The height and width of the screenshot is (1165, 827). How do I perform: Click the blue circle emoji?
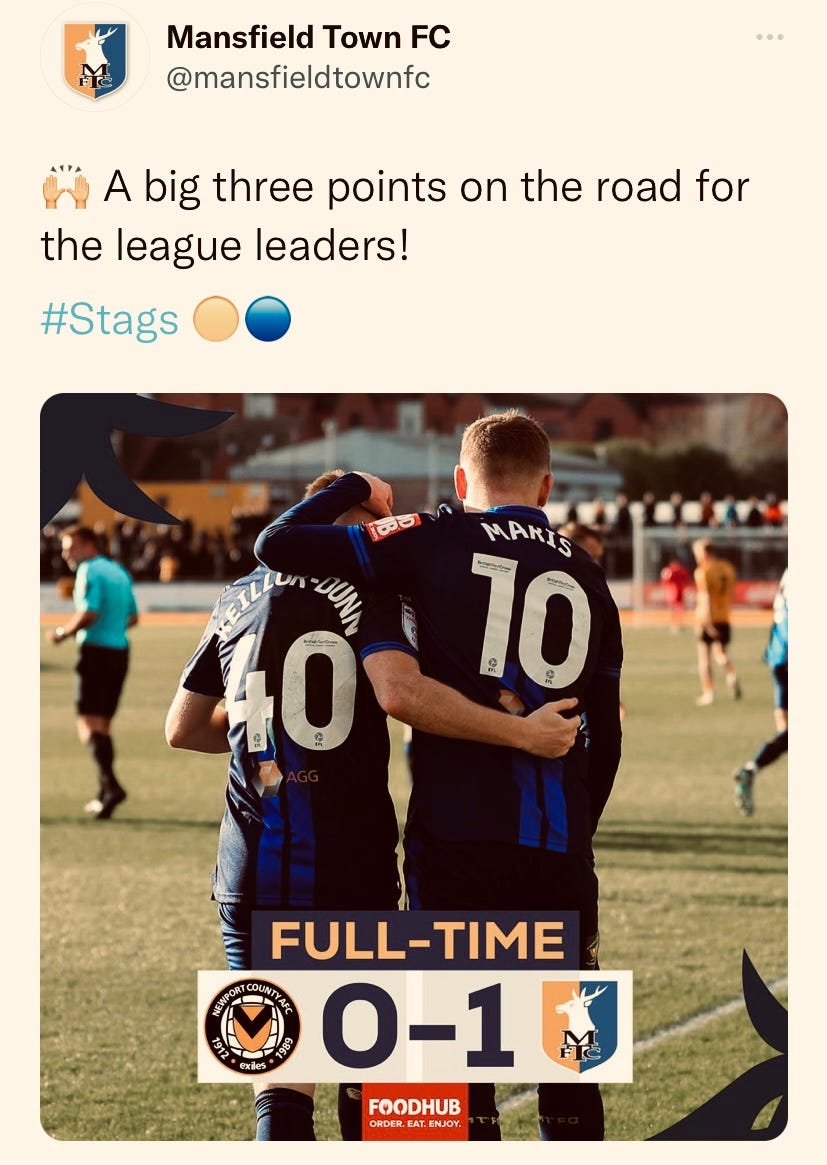(x=267, y=319)
